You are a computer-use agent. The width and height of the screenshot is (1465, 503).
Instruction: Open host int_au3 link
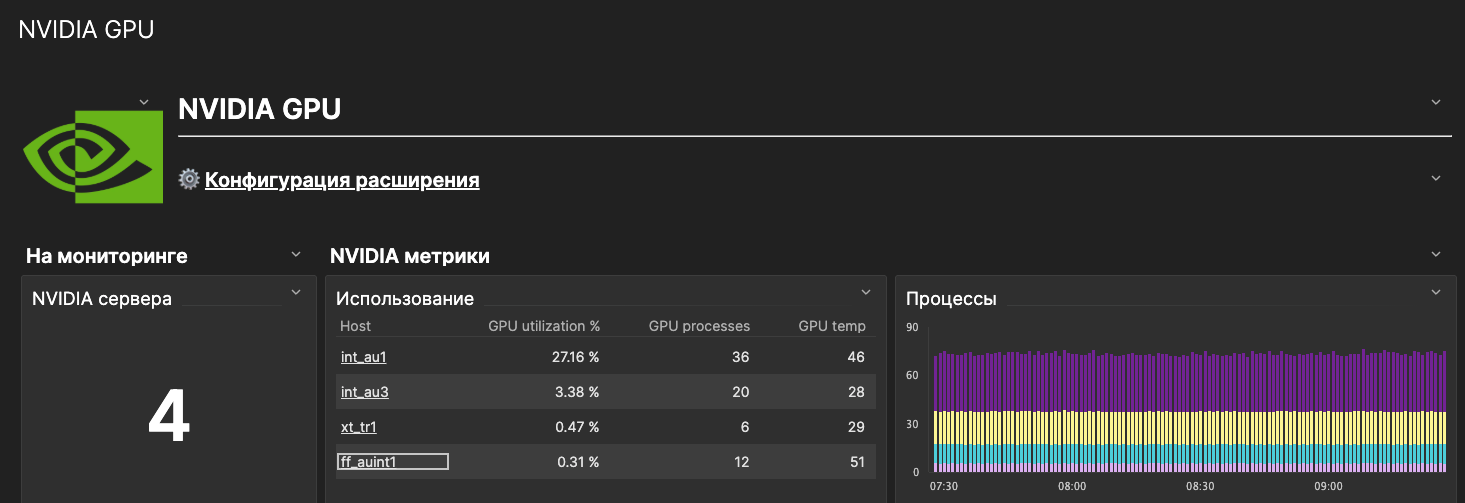coord(364,391)
